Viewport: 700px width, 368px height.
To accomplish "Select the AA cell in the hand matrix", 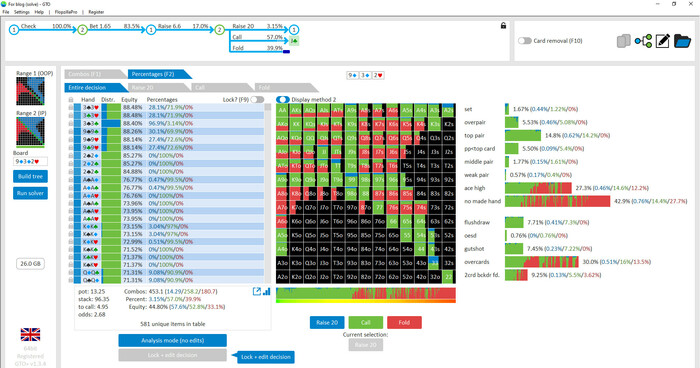I will coord(283,111).
